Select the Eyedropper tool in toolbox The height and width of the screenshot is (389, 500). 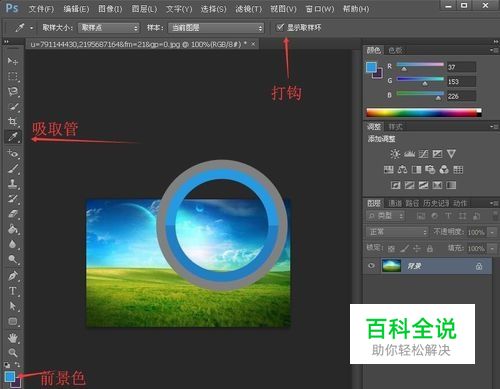pos(13,137)
